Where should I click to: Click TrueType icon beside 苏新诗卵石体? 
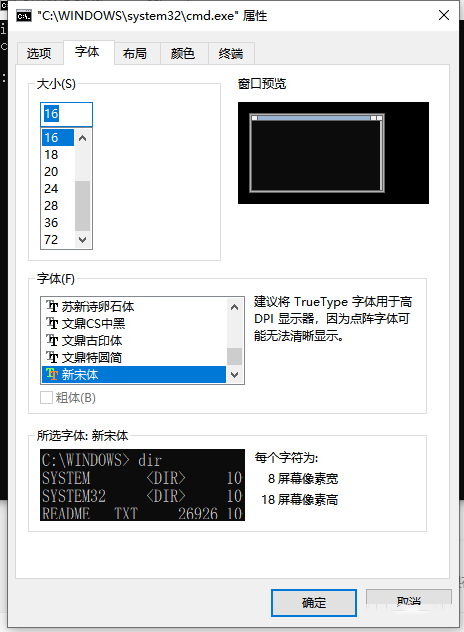coord(52,306)
